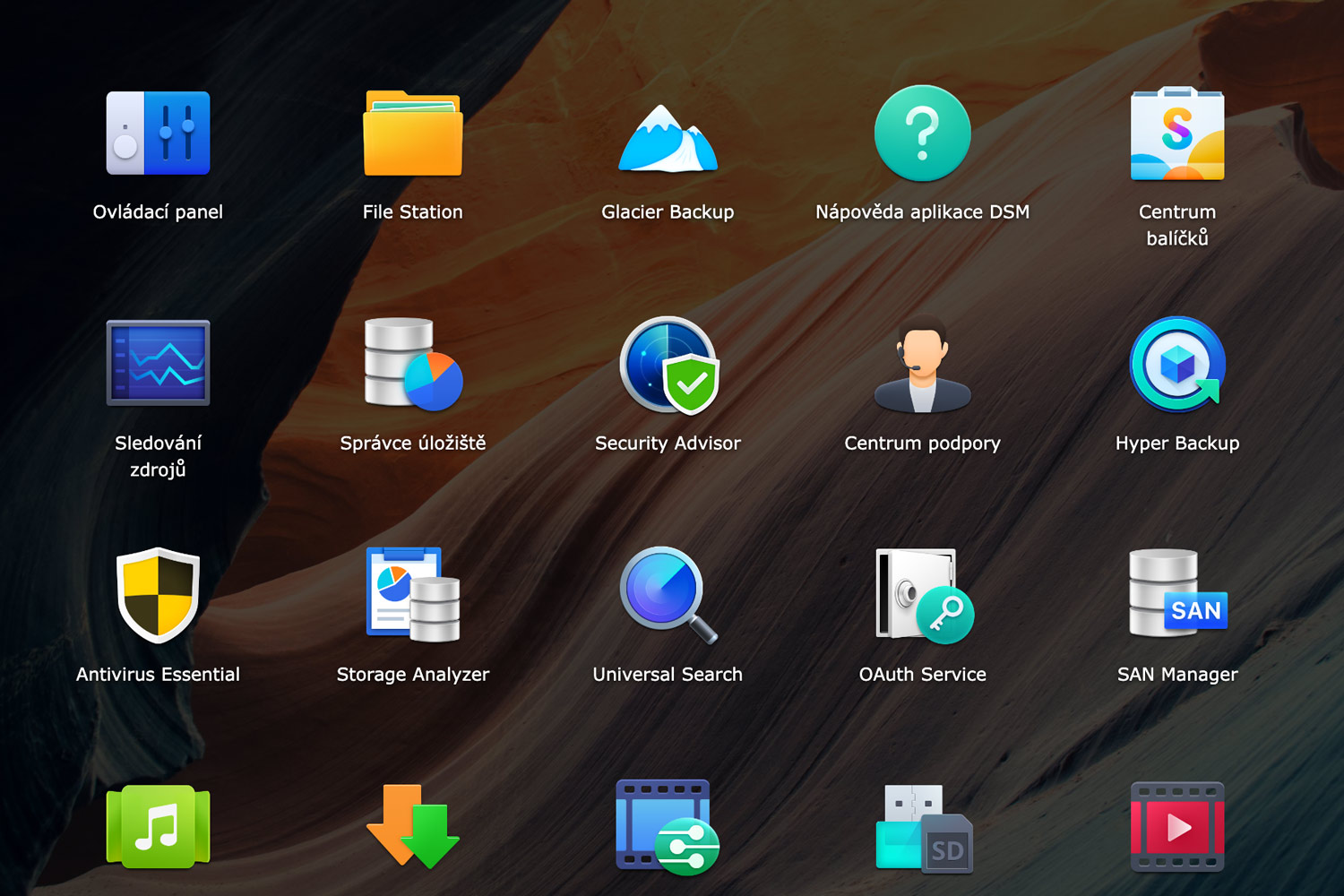Open Glacier Backup app
Screen dimensions: 1344x896
[x=668, y=139]
